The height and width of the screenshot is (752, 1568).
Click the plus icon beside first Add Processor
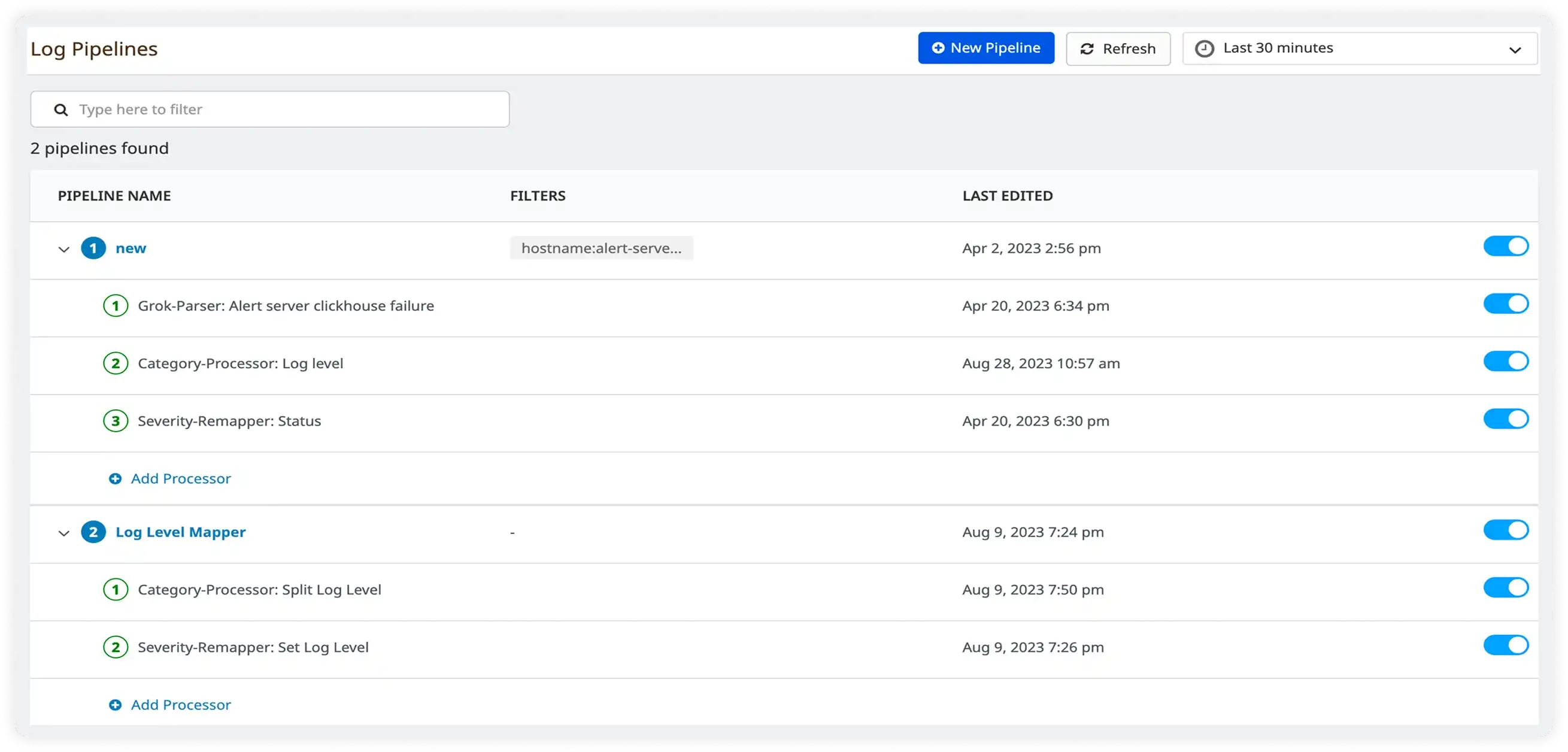coord(115,478)
